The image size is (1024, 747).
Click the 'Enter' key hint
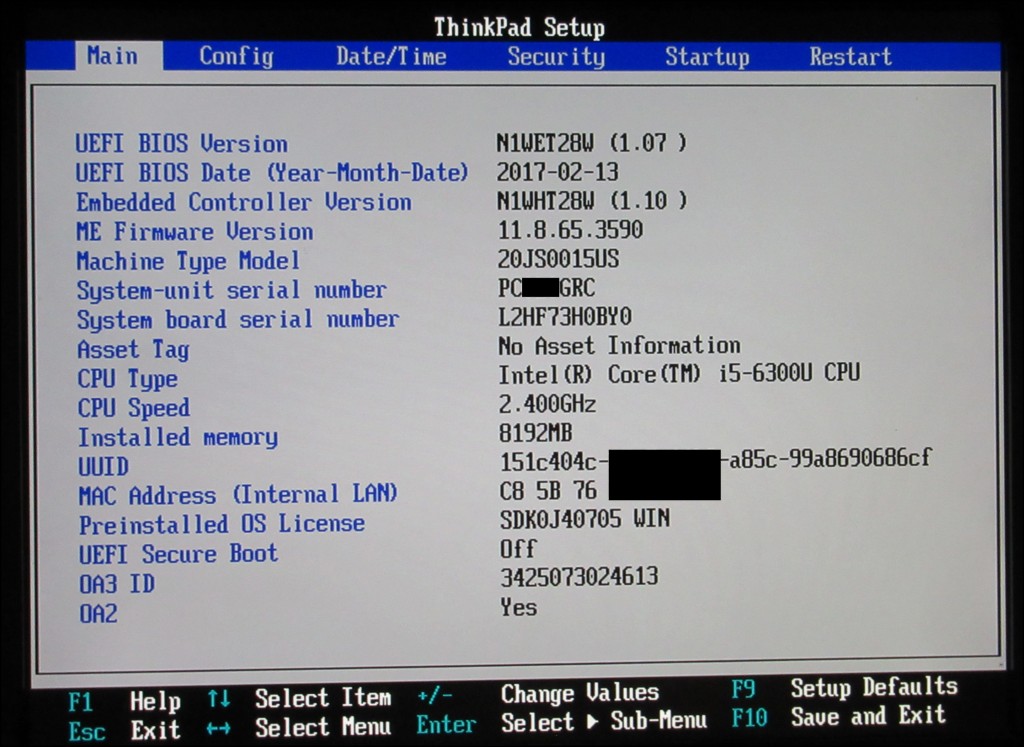click(x=446, y=725)
